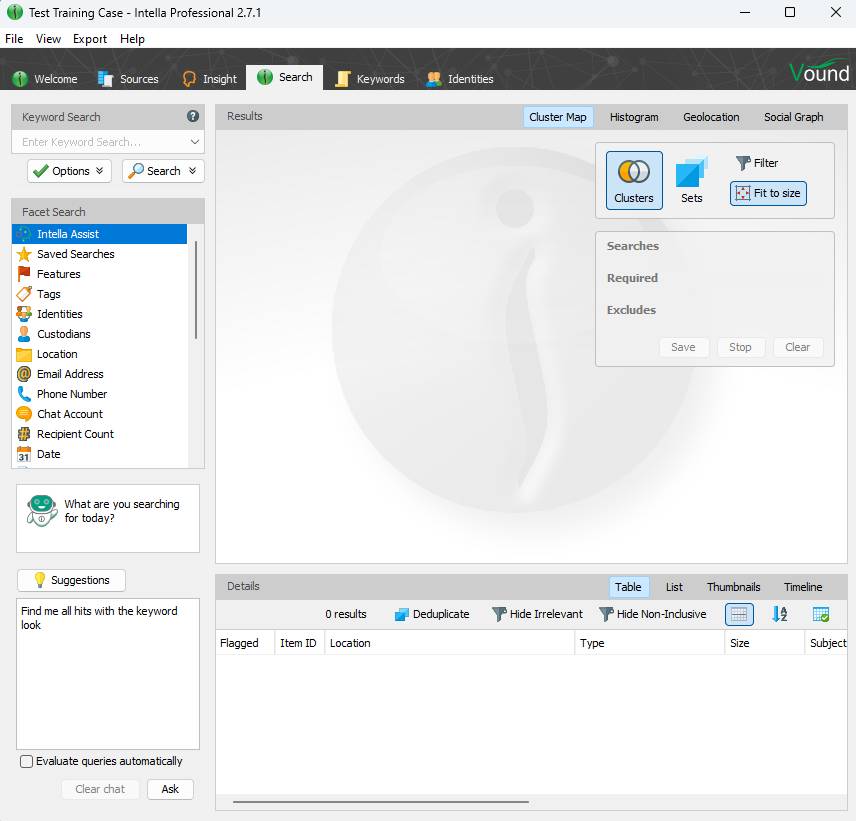Open the Keyword Search help icon

[x=193, y=116]
